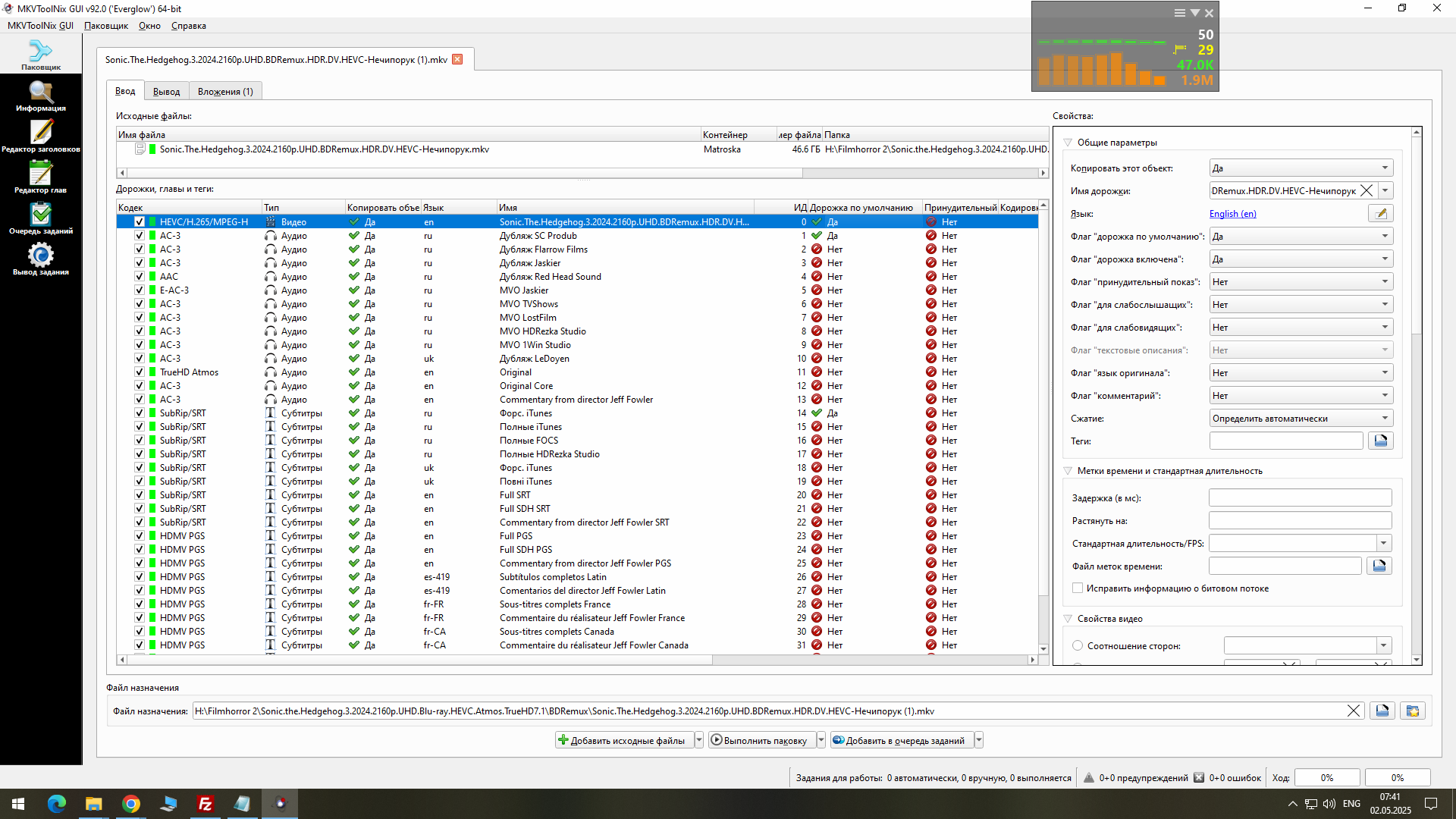Open Сжатие compression dropdown

(1301, 419)
